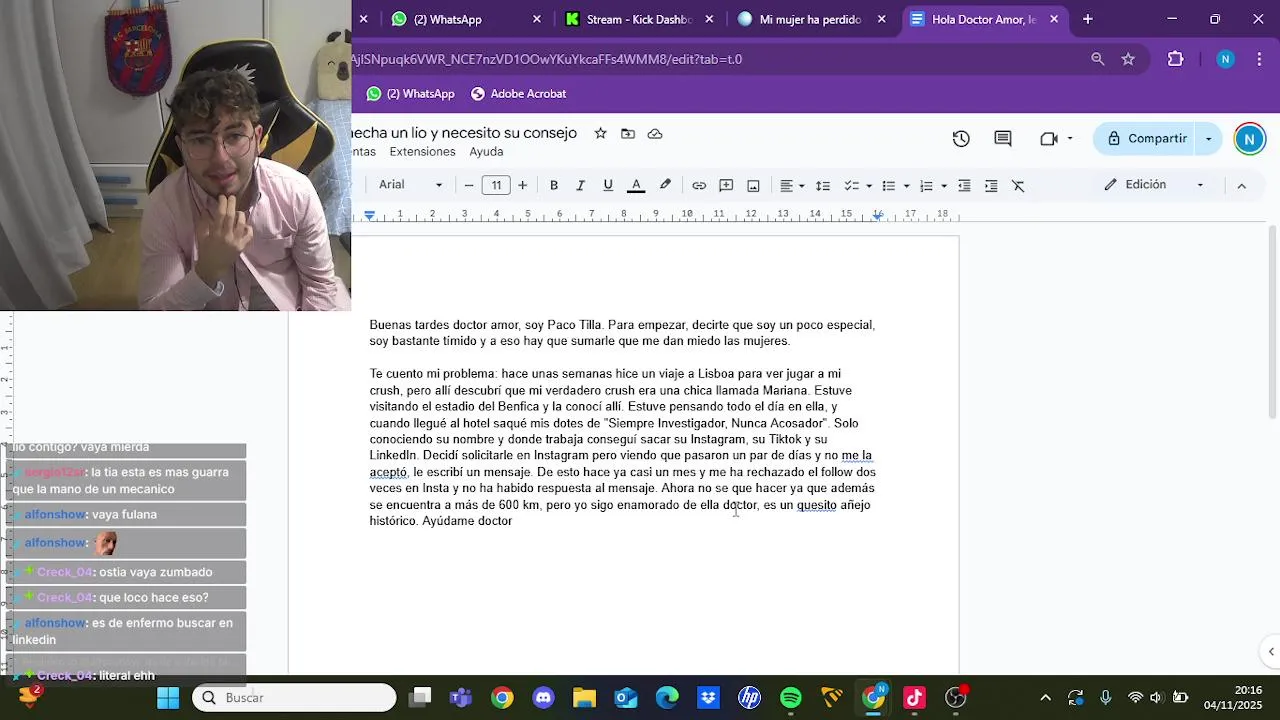Image resolution: width=1280 pixels, height=720 pixels.
Task: Select the font size field showing 11
Action: (x=496, y=185)
